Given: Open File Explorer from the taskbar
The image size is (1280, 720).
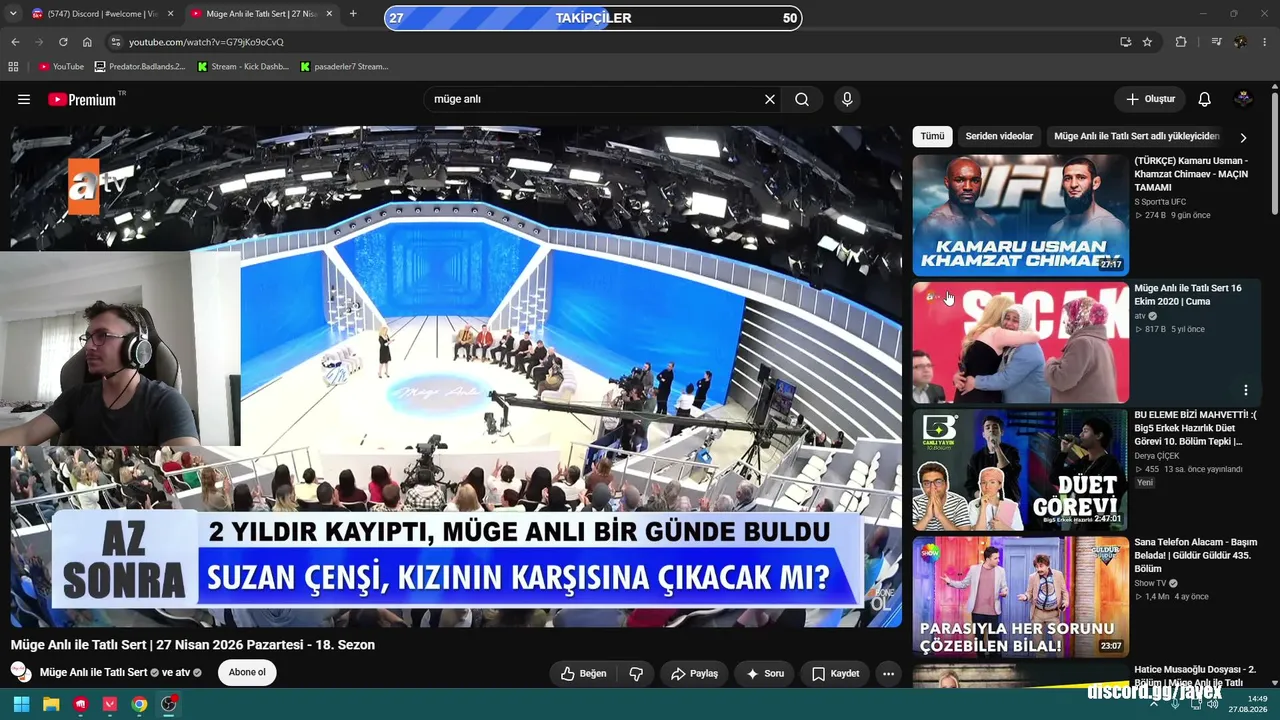Looking at the screenshot, I should (51, 704).
